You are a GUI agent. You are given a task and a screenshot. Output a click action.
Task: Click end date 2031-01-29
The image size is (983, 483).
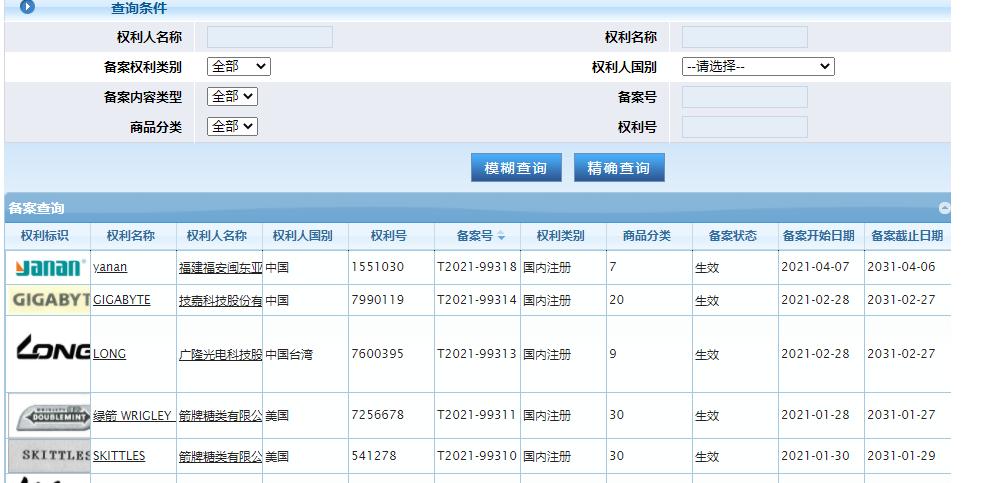(x=901, y=456)
